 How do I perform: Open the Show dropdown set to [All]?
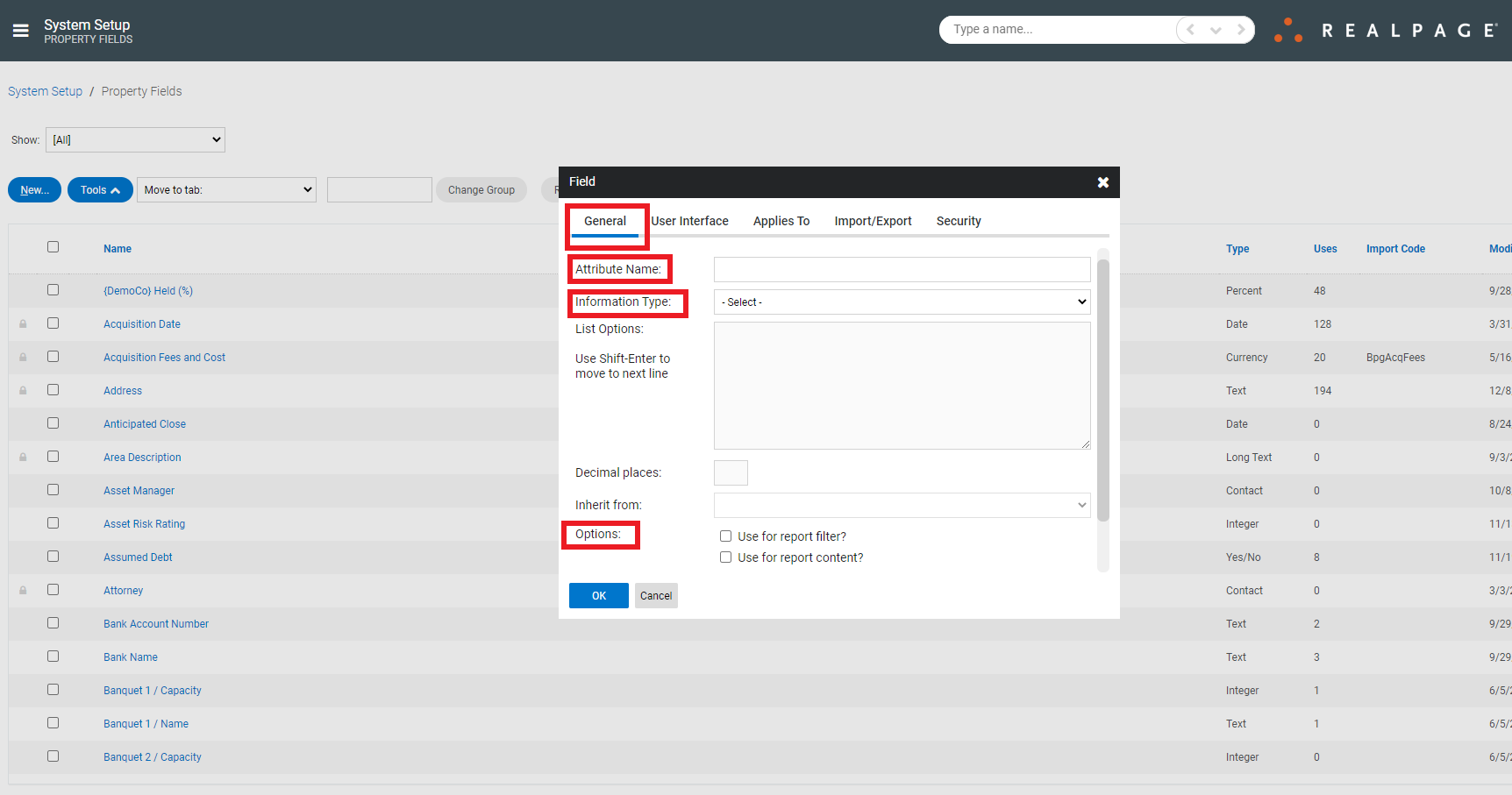pos(135,139)
